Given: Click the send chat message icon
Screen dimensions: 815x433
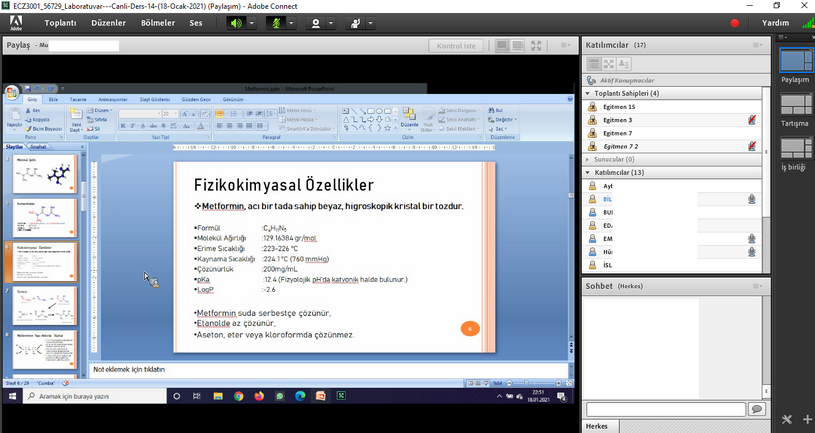Looking at the screenshot, I should 757,409.
